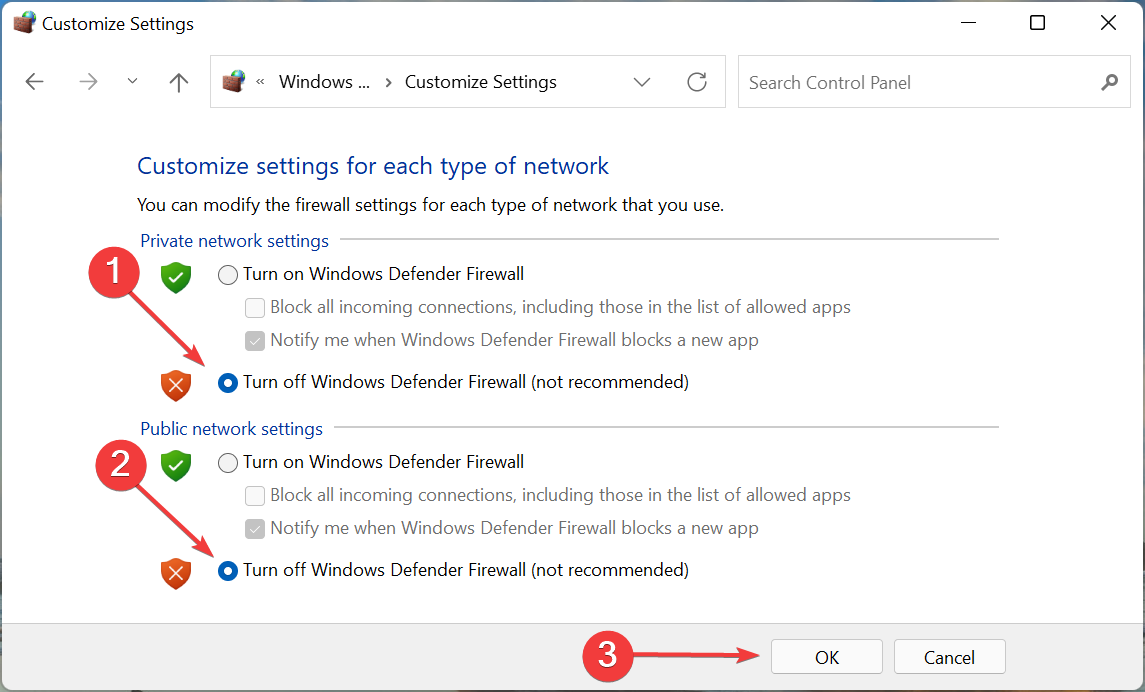The image size is (1145, 692).
Task: Click the red shield under Private network settings
Action: (175, 385)
